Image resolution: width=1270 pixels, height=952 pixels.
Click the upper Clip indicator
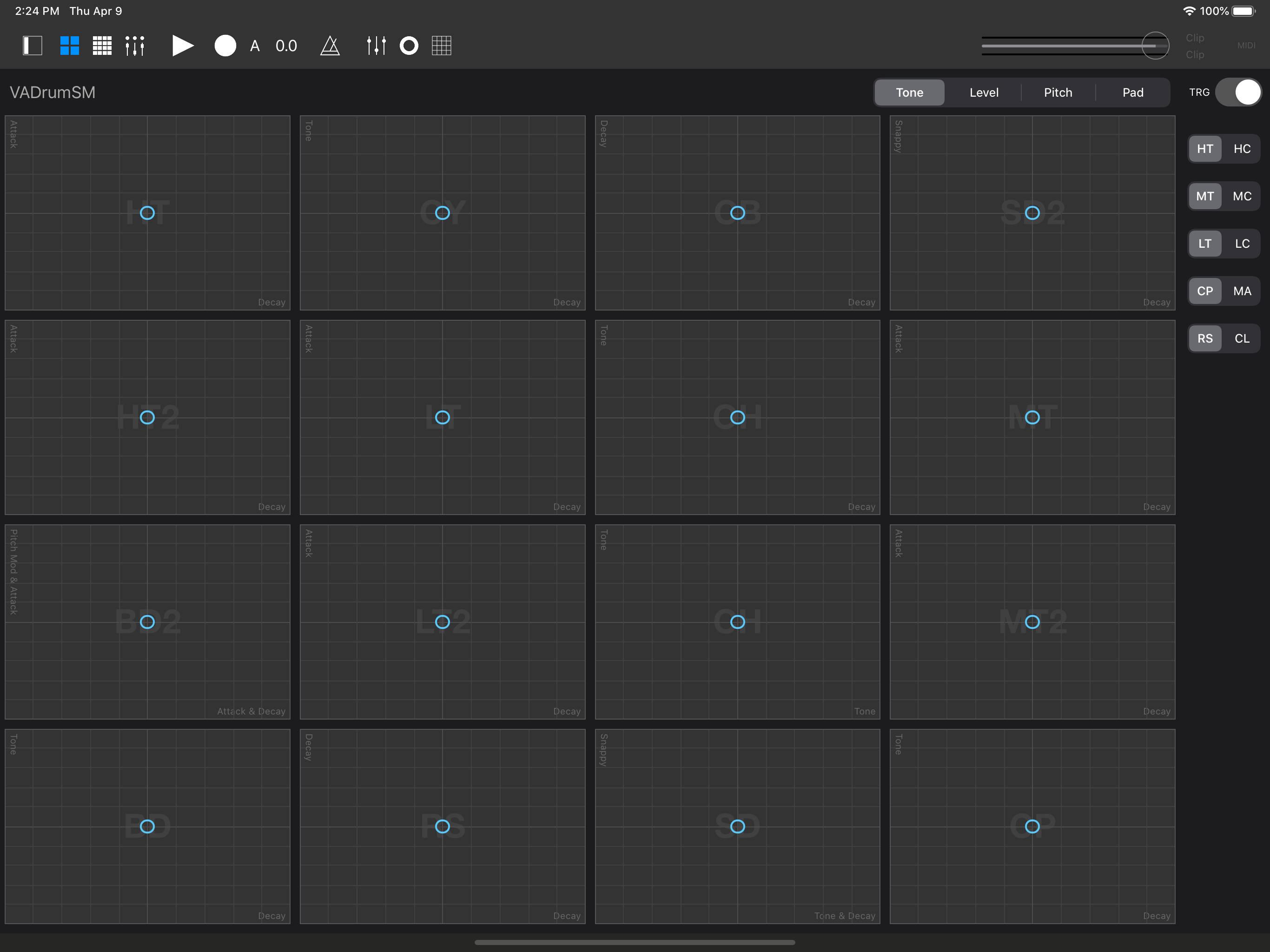(1195, 38)
